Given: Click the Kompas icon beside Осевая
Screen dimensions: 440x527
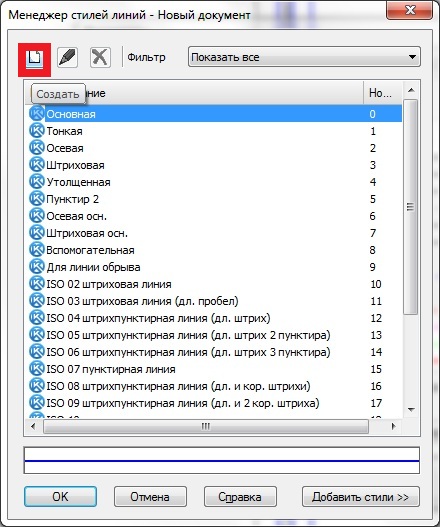Looking at the screenshot, I should pyautogui.click(x=37, y=148).
